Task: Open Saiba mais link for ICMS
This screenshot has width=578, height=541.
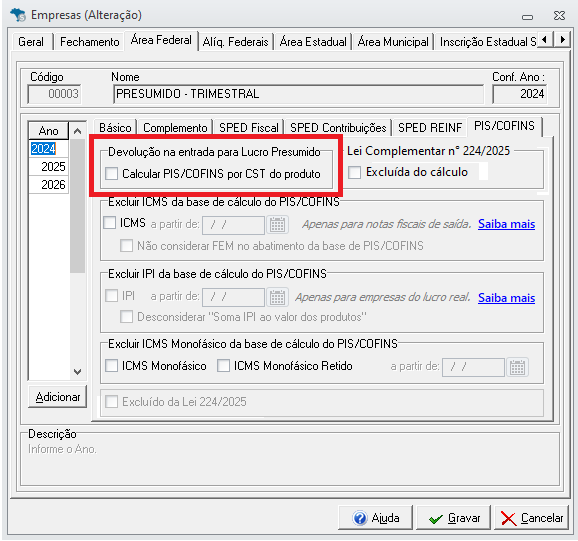Action: 506,224
